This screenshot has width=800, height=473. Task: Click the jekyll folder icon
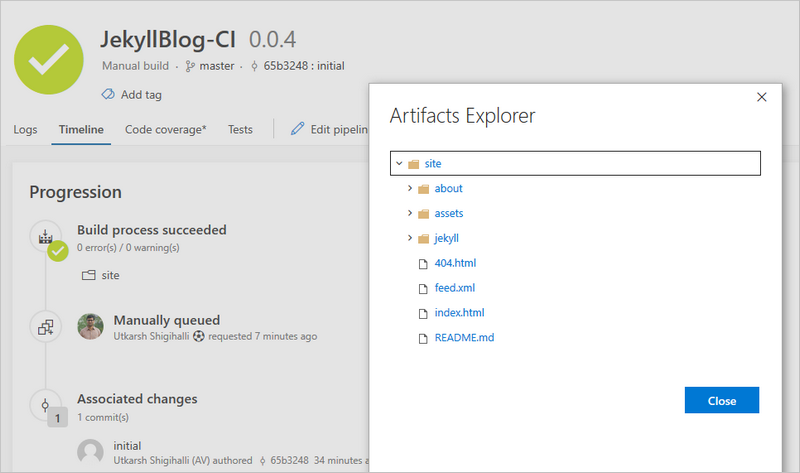(423, 239)
